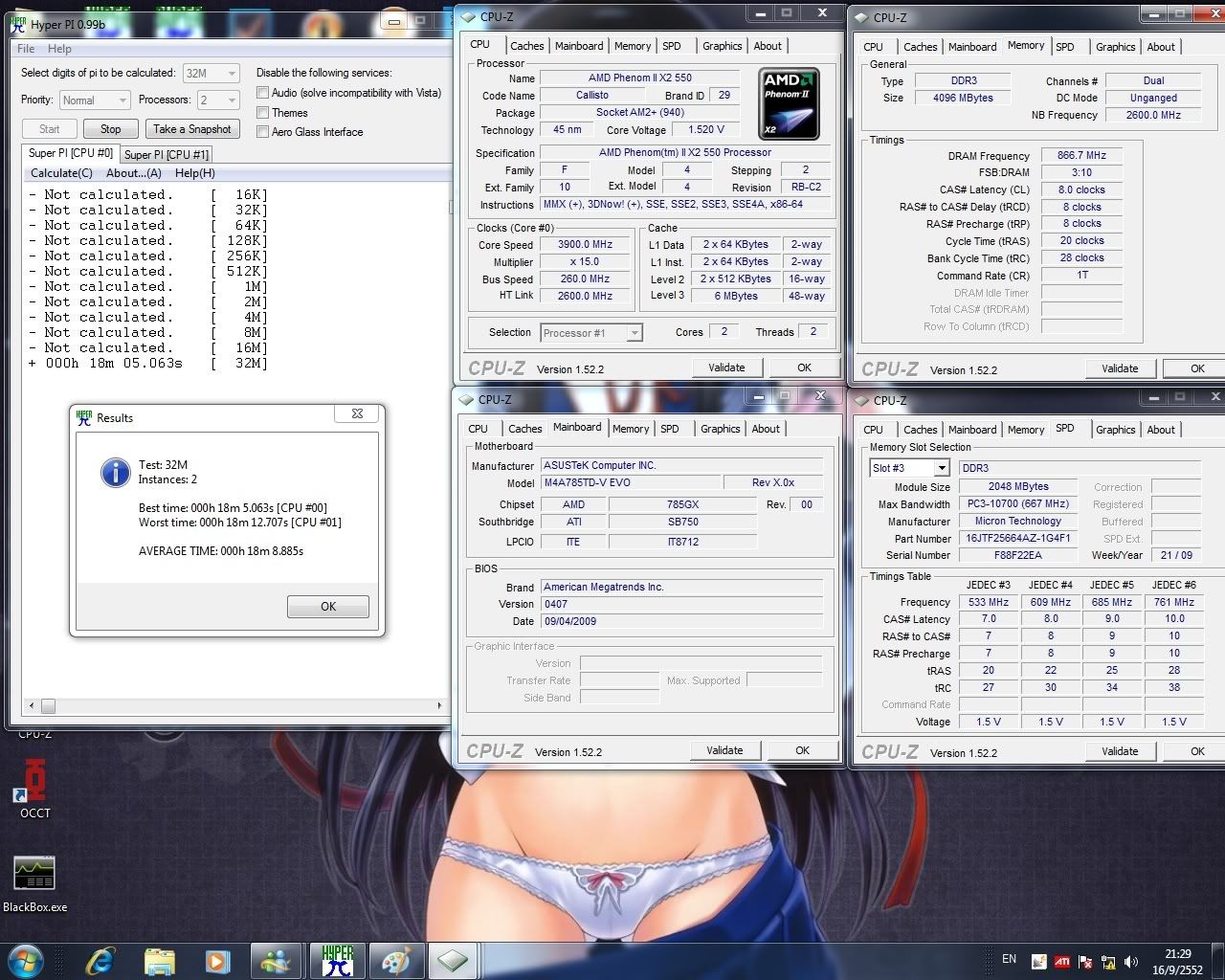Click the Stop button in Hyper PI
This screenshot has height=980, width=1225.
click(x=111, y=129)
